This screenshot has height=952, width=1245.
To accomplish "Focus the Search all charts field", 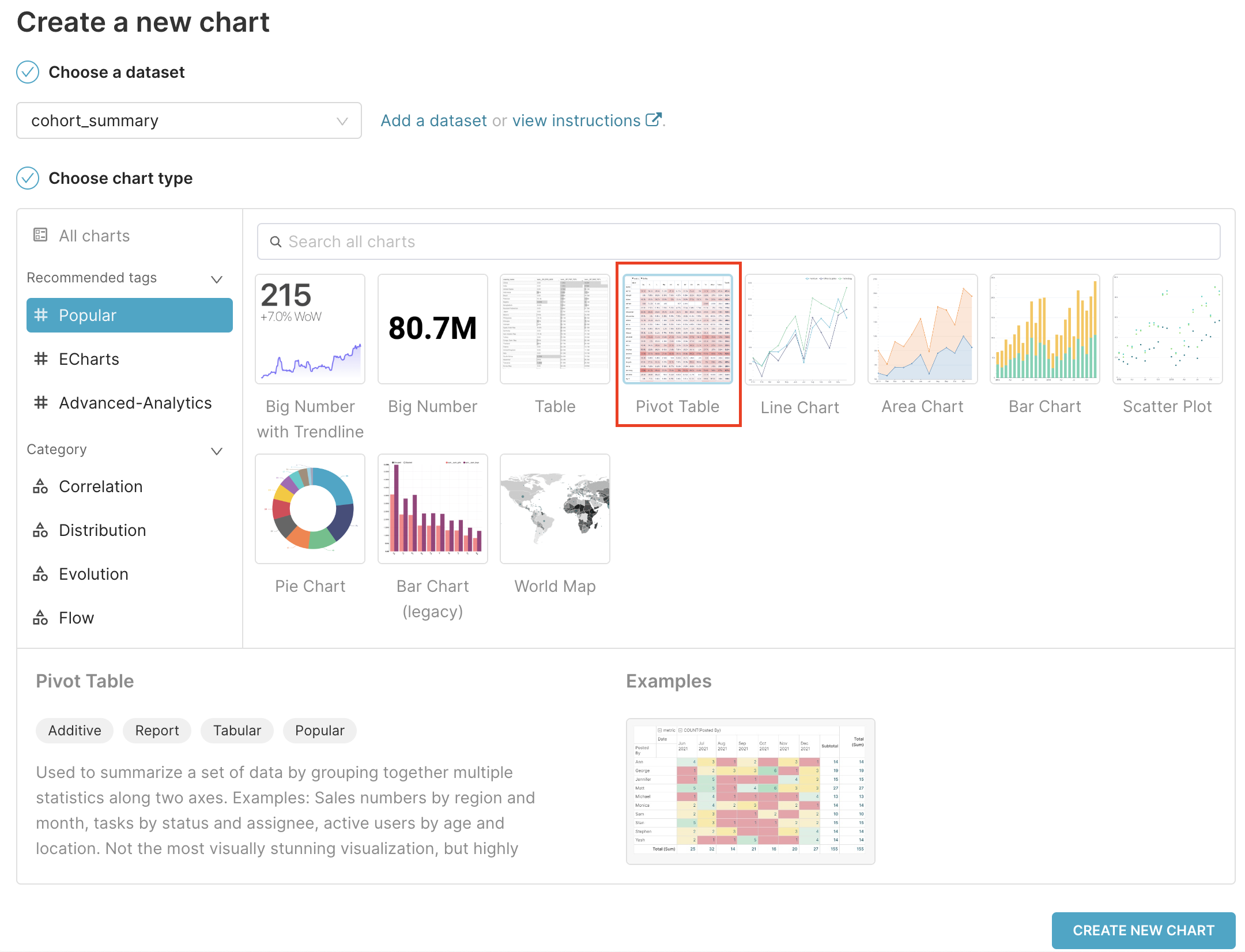I will pos(738,241).
